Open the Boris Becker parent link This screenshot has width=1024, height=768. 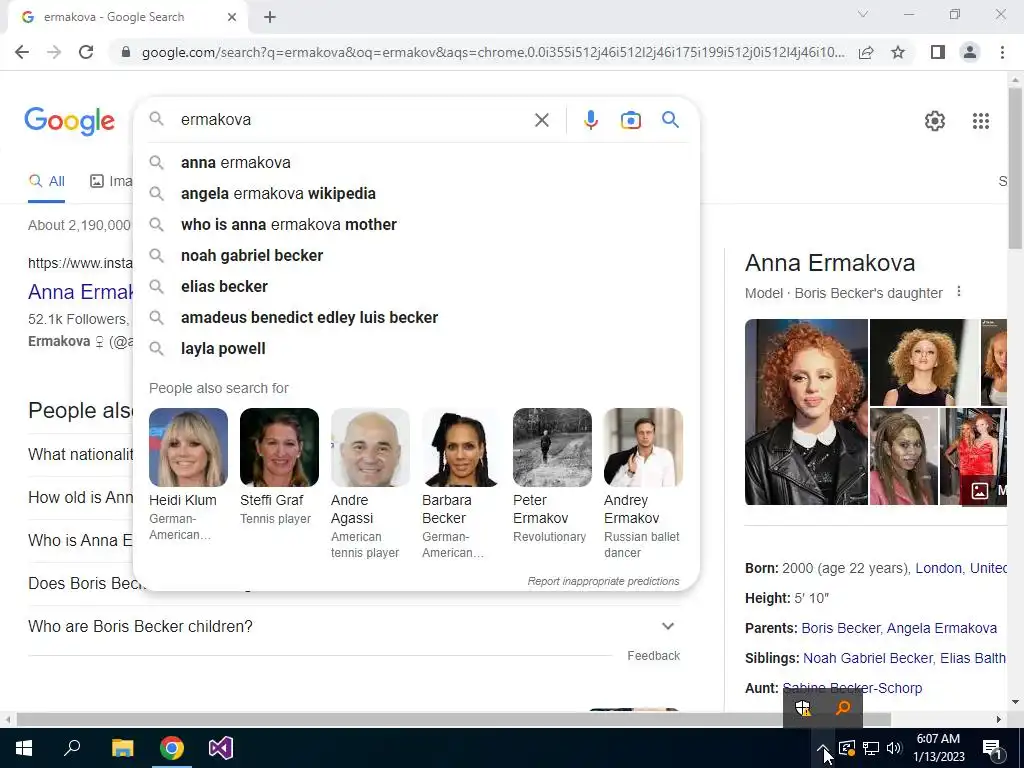click(840, 628)
